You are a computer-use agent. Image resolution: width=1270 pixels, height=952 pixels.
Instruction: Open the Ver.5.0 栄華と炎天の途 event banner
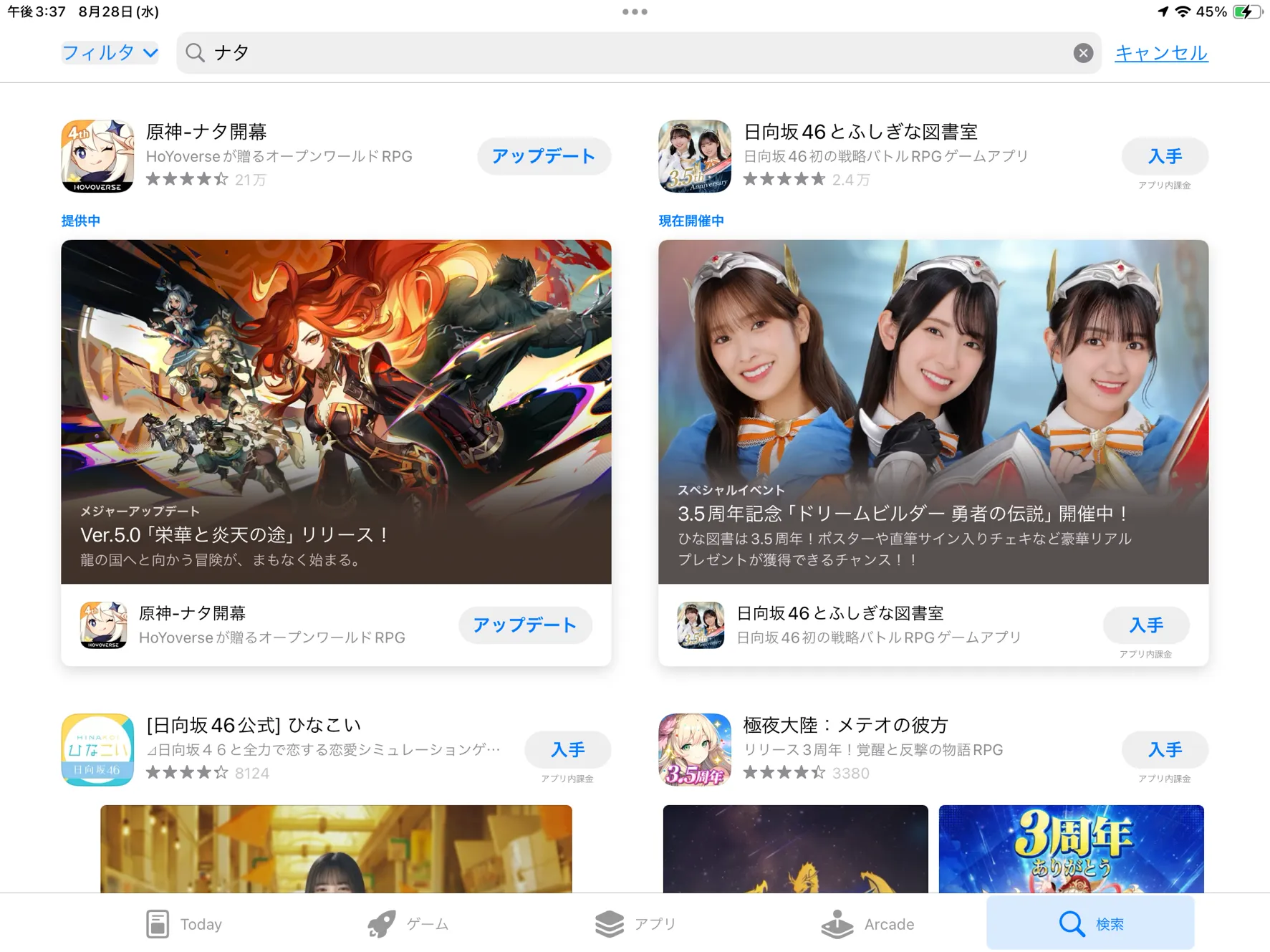point(336,411)
